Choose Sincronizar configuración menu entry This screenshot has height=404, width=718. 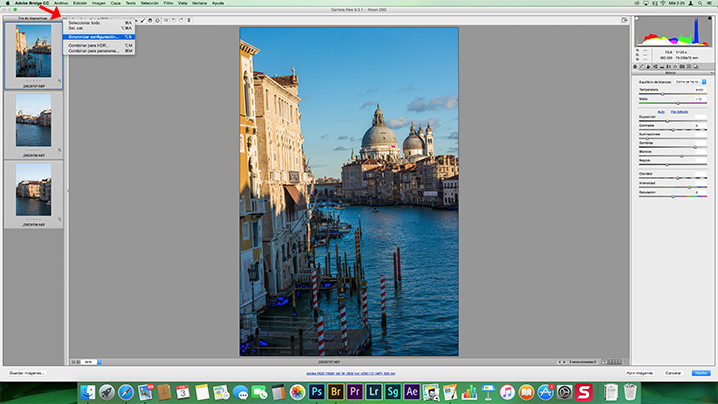coord(99,37)
